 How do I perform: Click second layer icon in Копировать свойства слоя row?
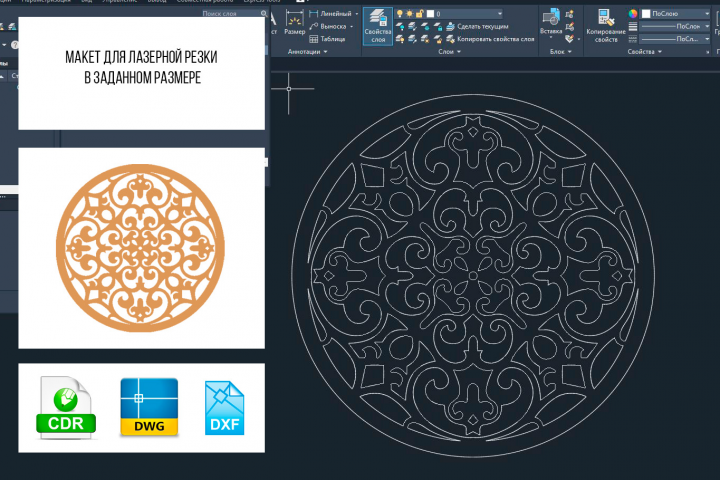[x=412, y=39]
